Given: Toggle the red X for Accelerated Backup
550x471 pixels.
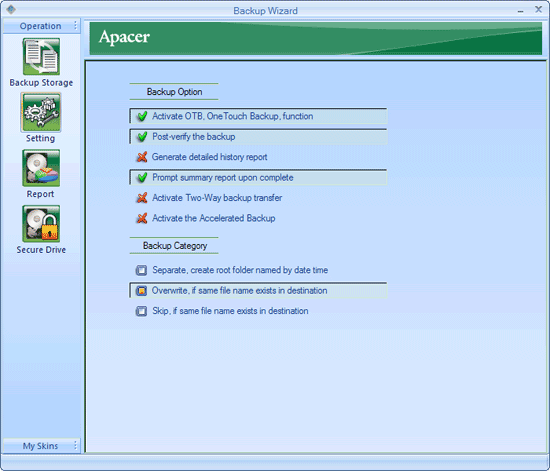Looking at the screenshot, I should (142, 218).
